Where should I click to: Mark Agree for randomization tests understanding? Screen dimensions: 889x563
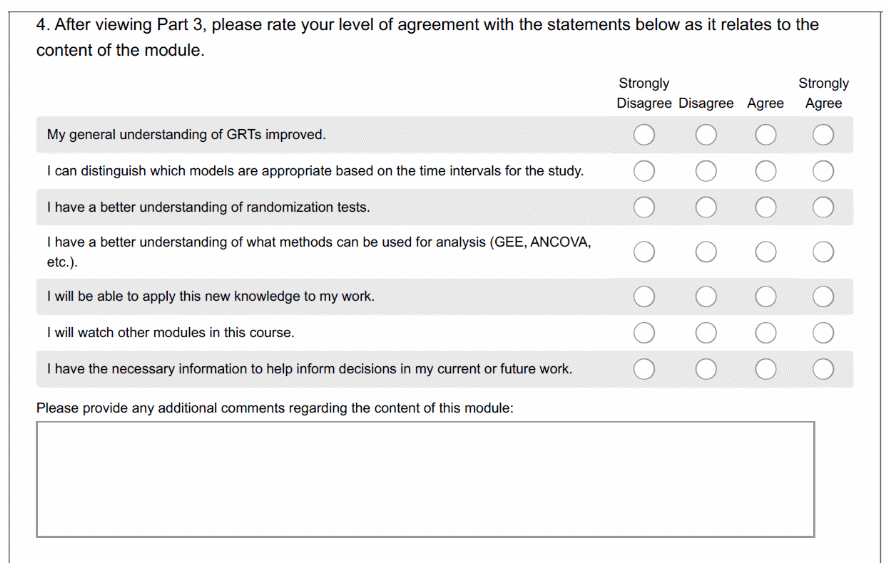765,208
